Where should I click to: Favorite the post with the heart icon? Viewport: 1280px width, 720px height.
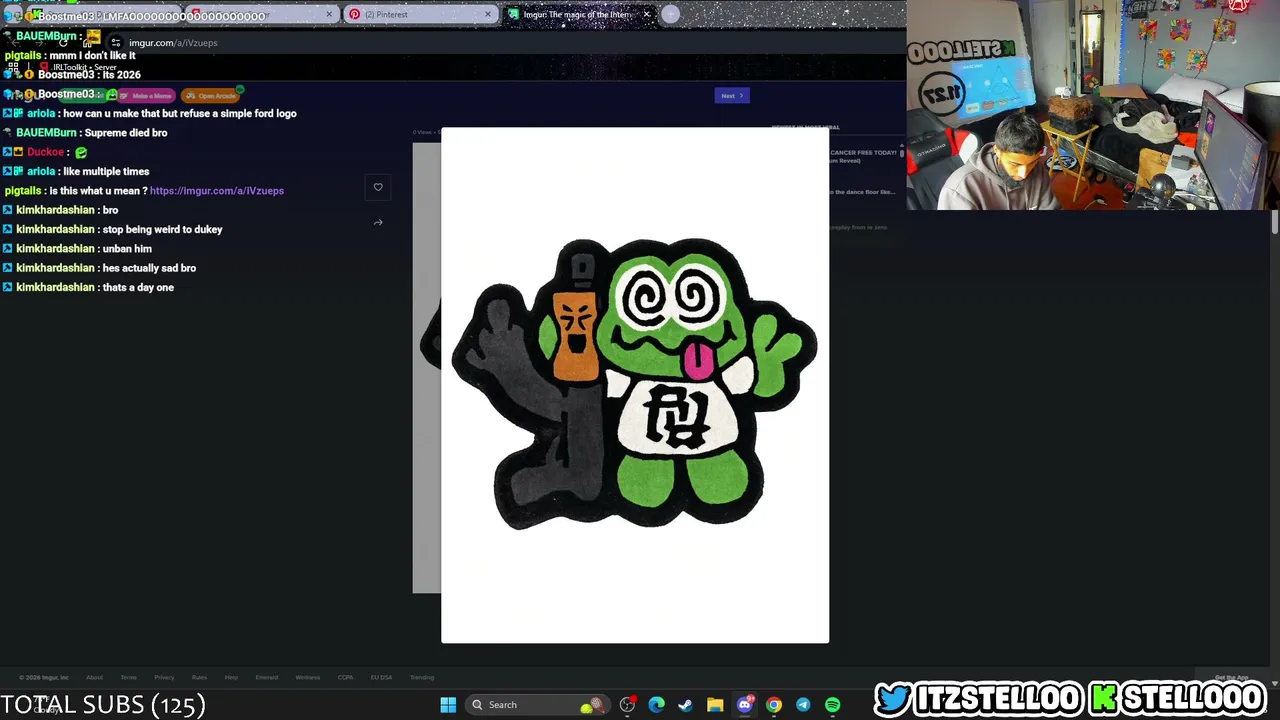[378, 187]
